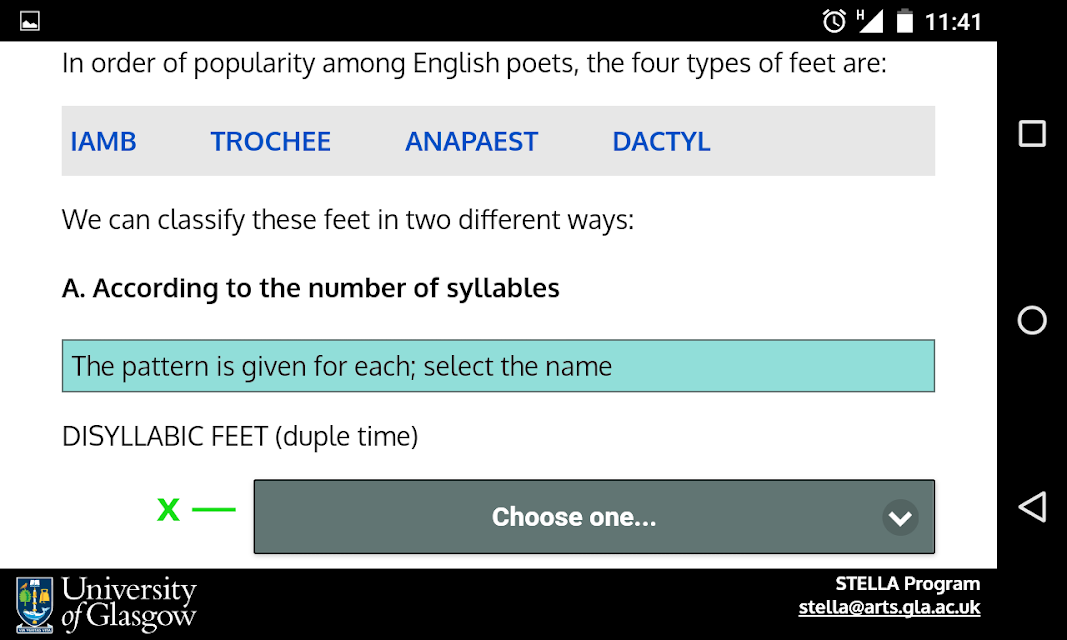Click the STELLA Program footer text
The width and height of the screenshot is (1067, 640).
point(908,584)
